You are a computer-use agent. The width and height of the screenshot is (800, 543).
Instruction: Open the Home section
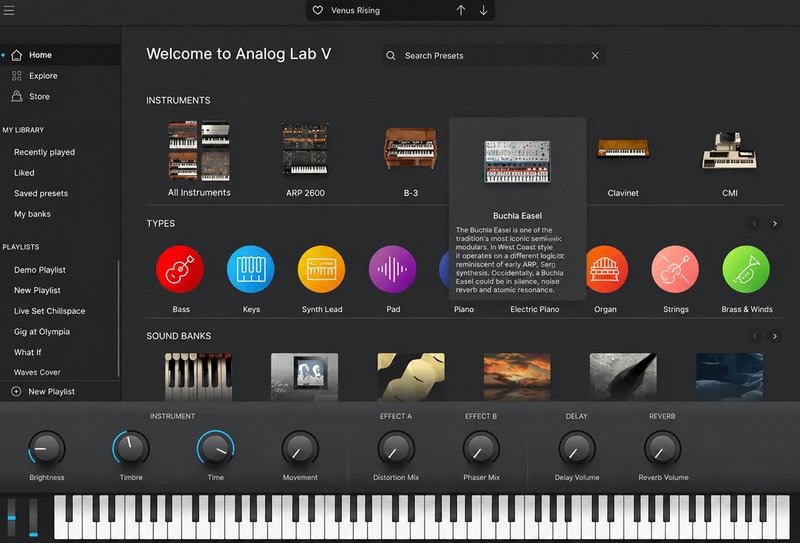[60, 55]
